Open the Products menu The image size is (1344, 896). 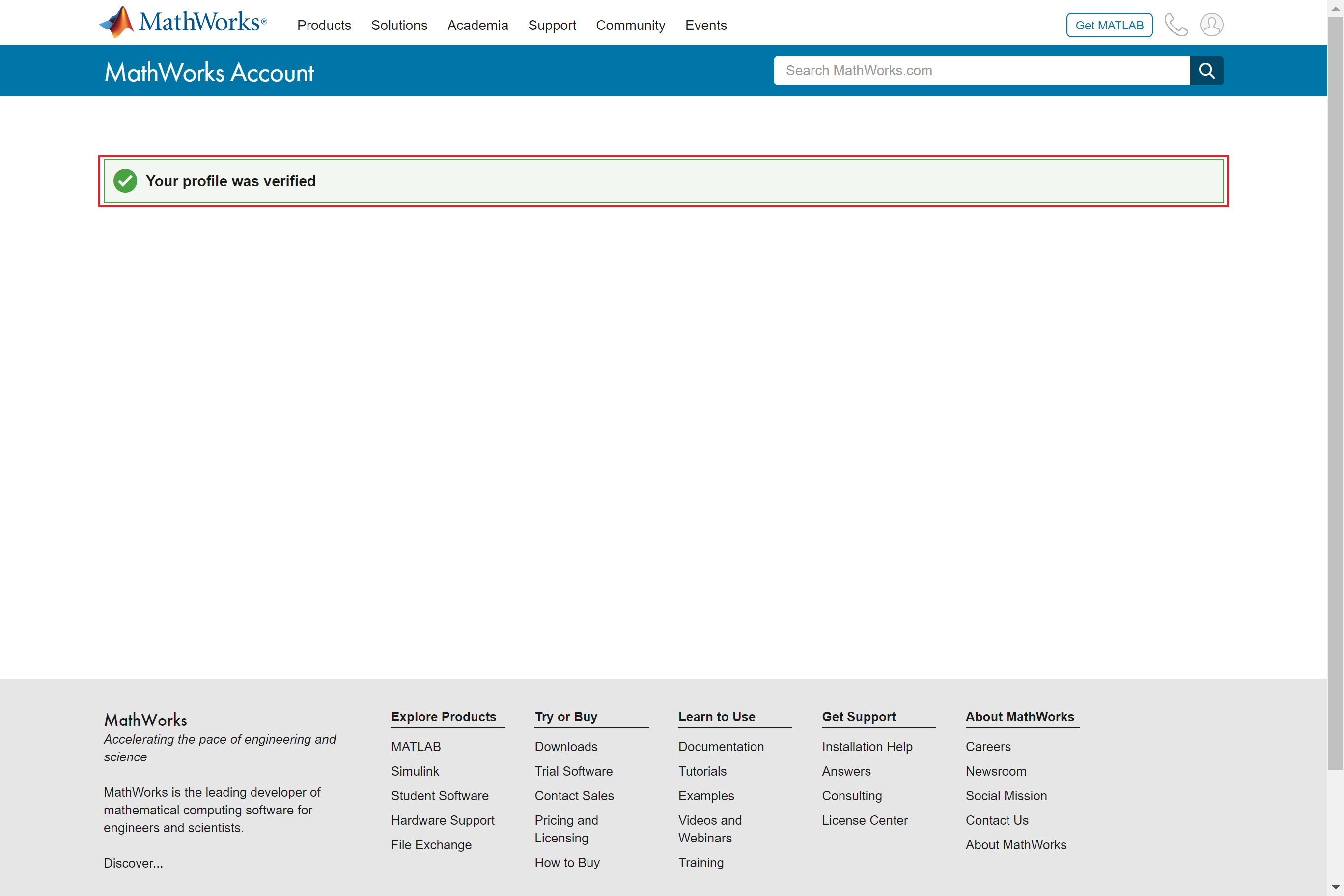tap(324, 25)
